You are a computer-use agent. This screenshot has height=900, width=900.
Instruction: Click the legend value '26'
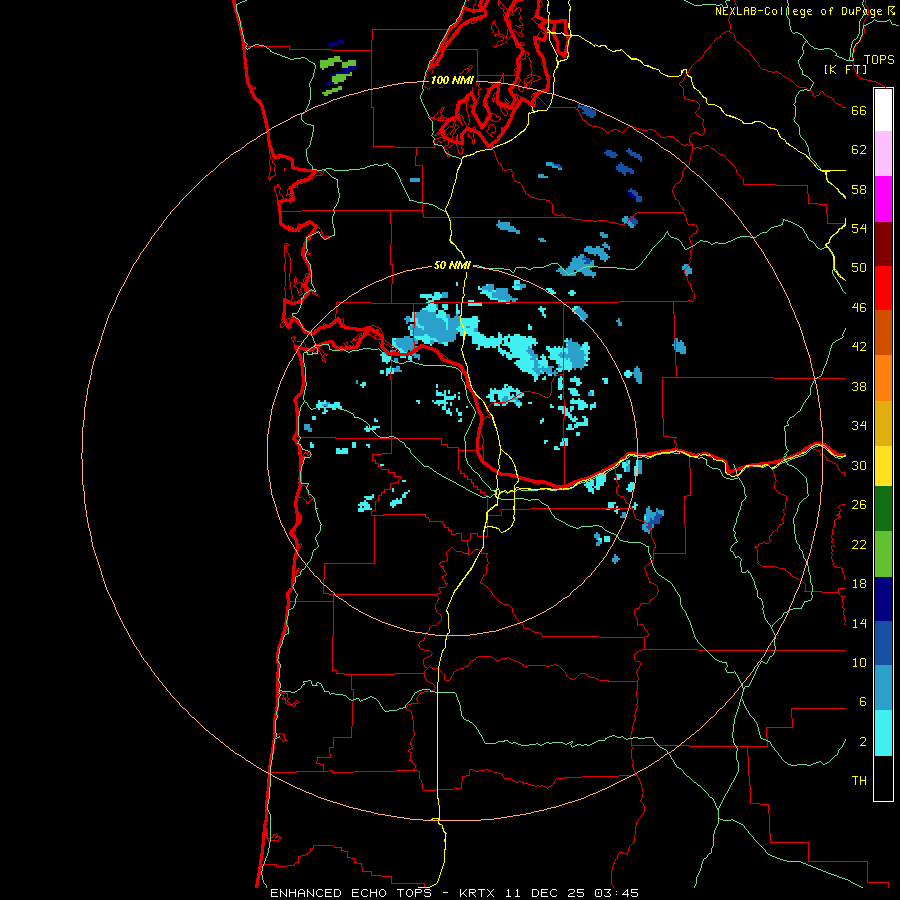click(859, 505)
